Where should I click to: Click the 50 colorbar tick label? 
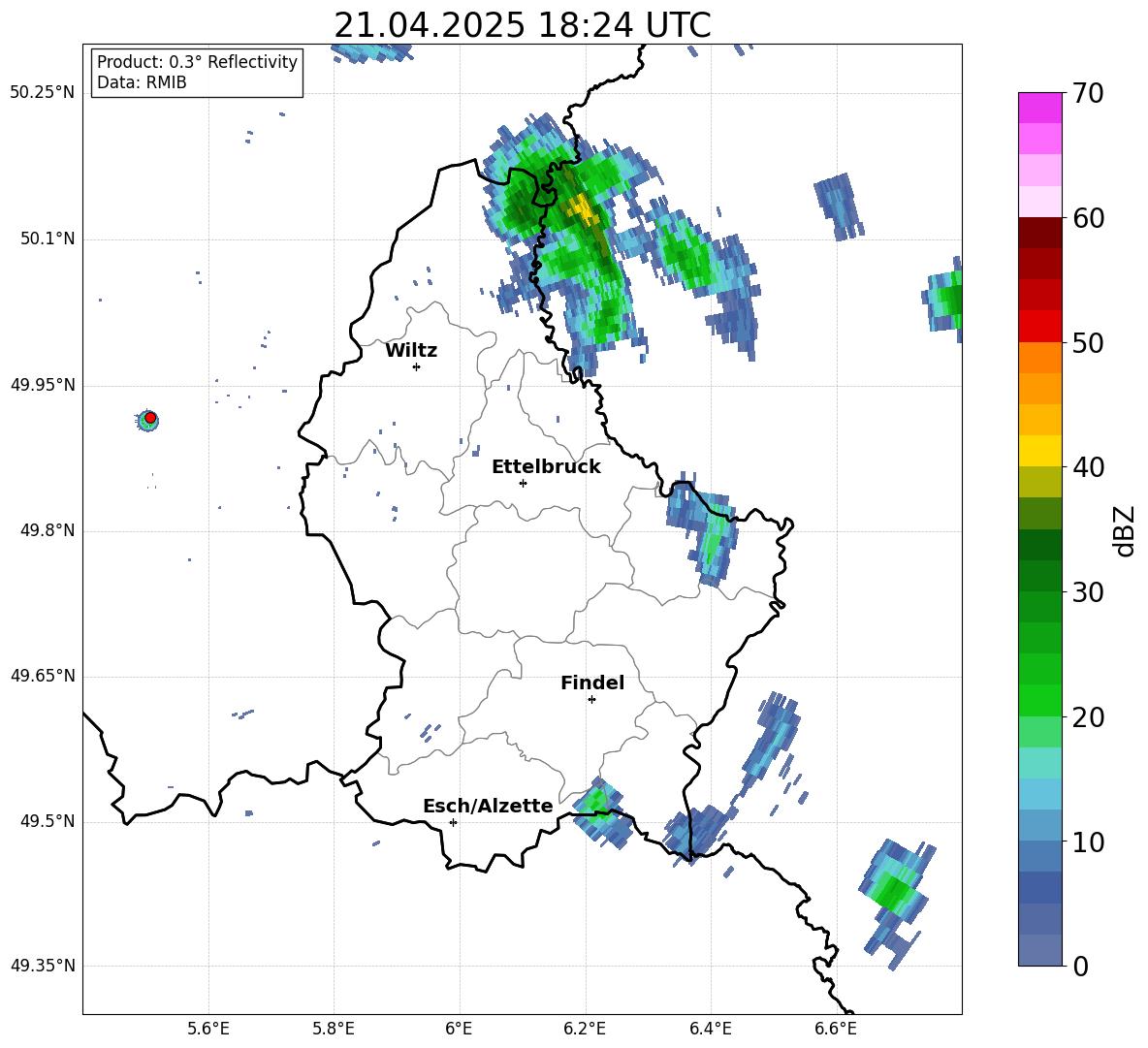point(1088,343)
